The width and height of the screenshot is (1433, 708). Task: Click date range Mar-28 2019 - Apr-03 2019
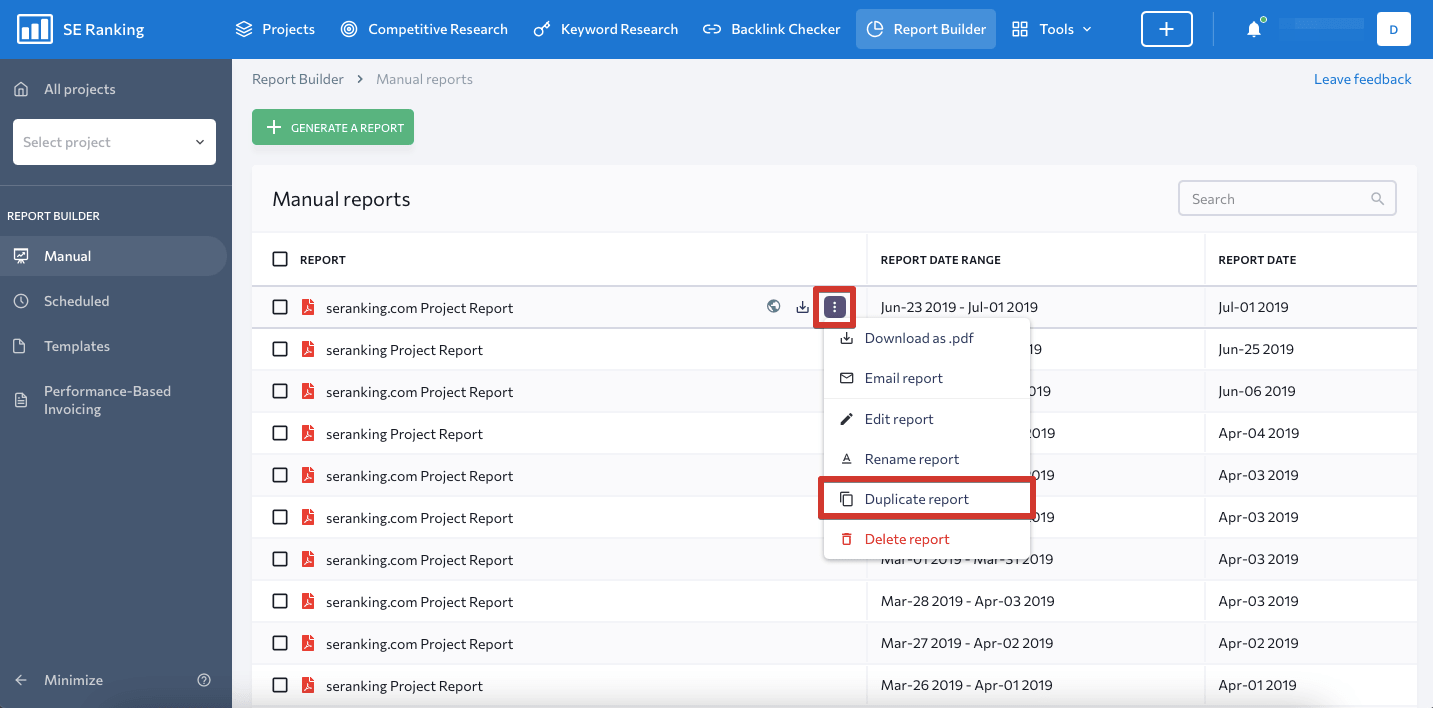click(x=967, y=601)
